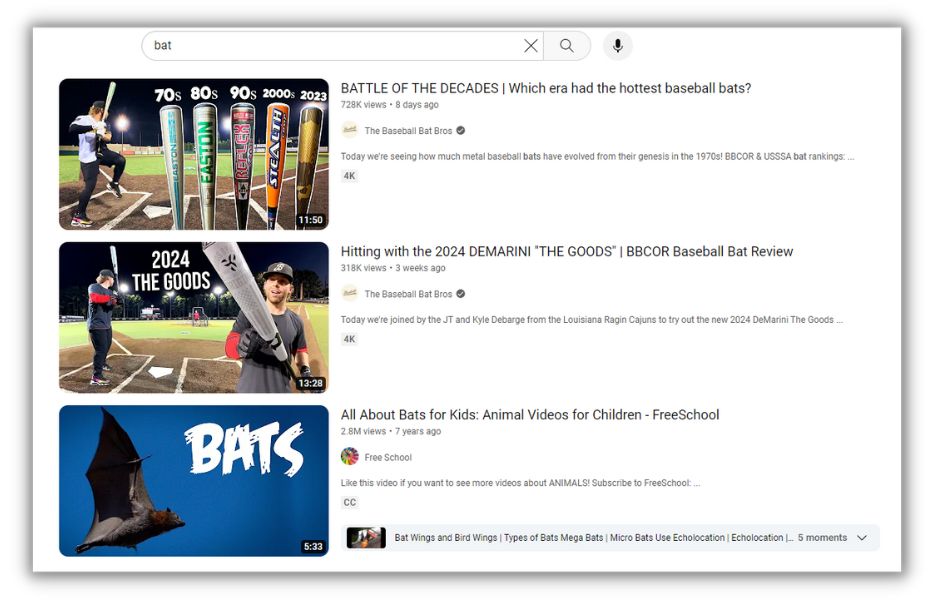Click the '5 moments' label
The image size is (936, 600).
(822, 538)
